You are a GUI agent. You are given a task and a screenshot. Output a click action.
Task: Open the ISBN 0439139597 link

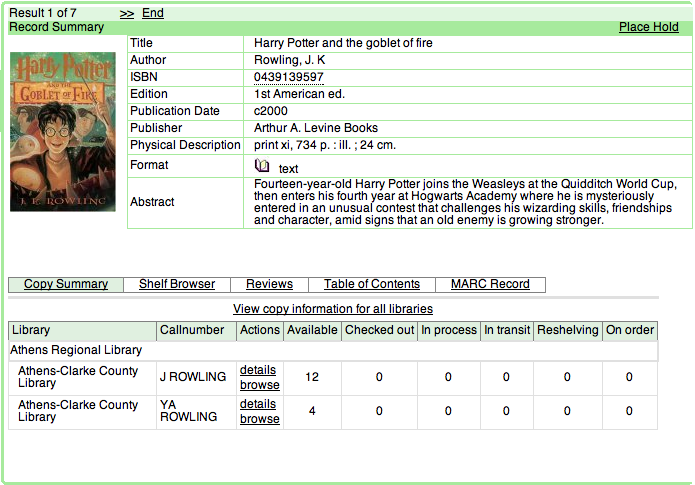[289, 77]
